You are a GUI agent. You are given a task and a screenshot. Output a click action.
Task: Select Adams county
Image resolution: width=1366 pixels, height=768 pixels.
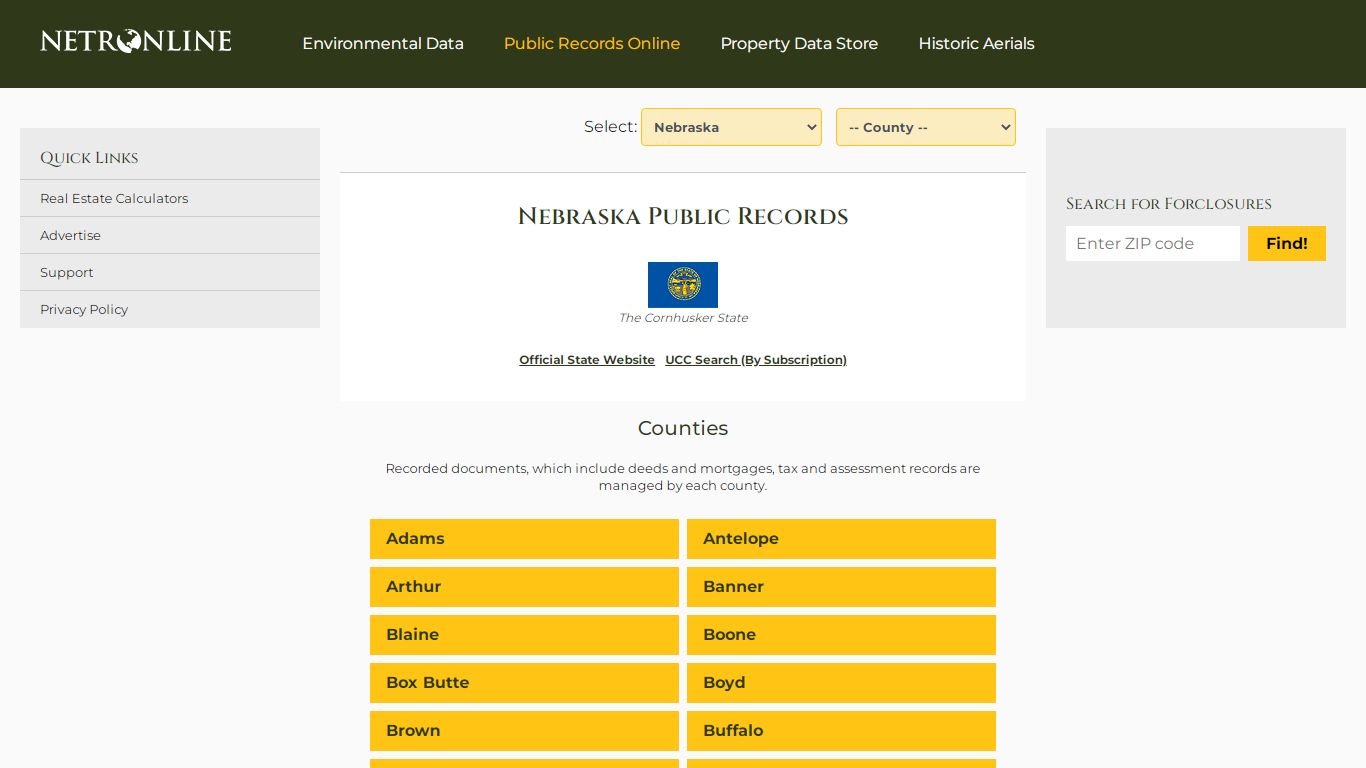click(x=524, y=538)
